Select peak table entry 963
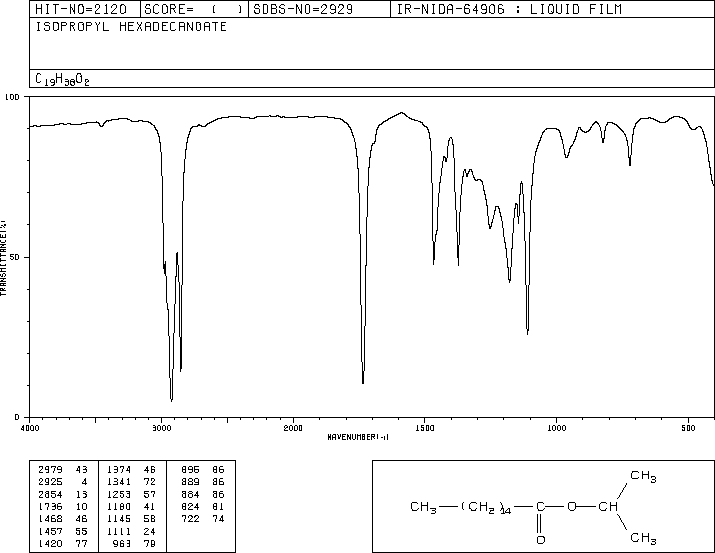The image size is (715, 553). click(122, 544)
